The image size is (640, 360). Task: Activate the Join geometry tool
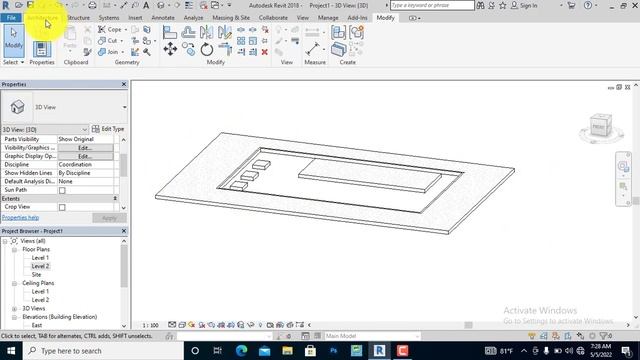pyautogui.click(x=110, y=52)
